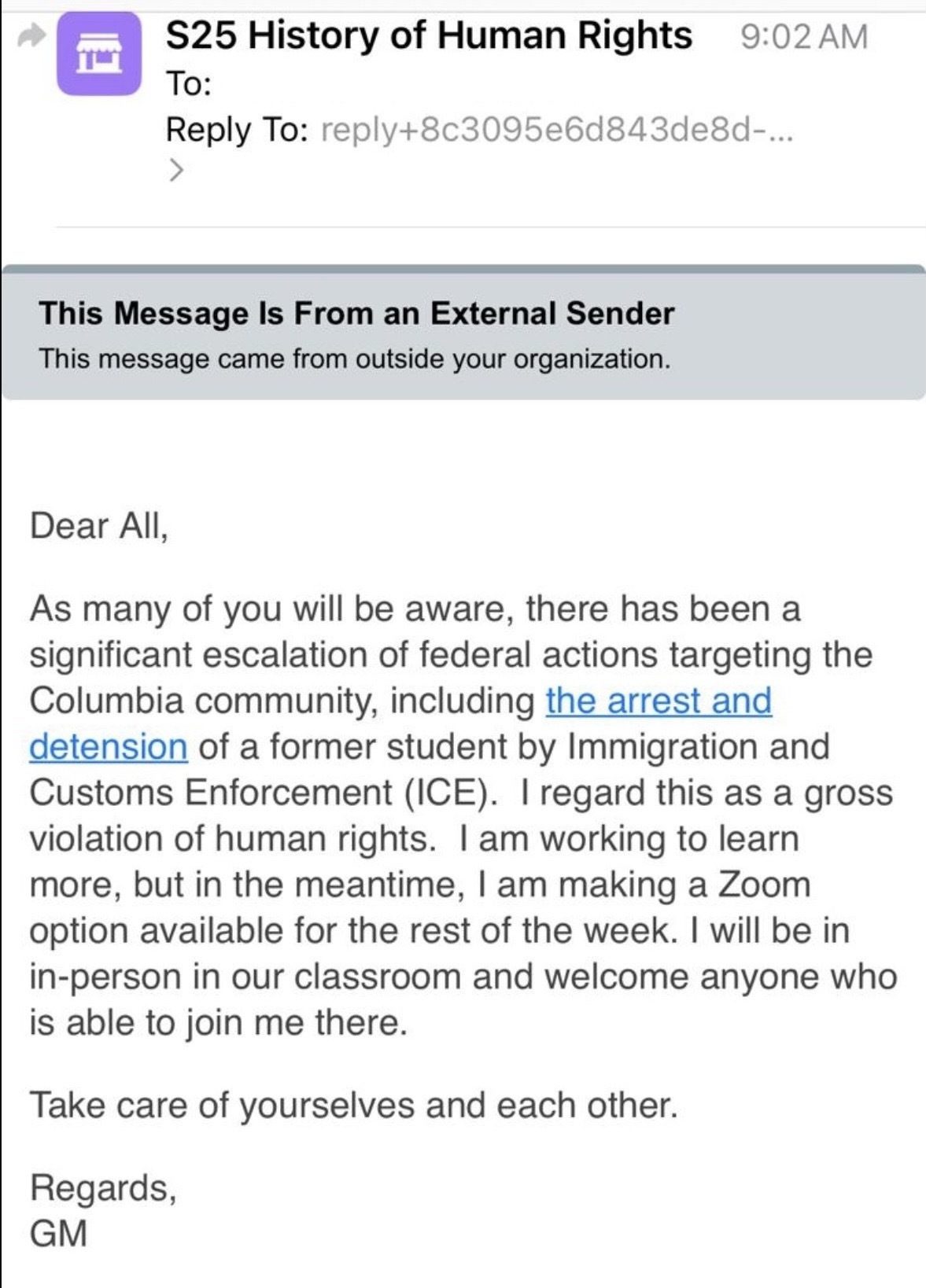Click "This message came from outside your organization" text

click(x=355, y=359)
